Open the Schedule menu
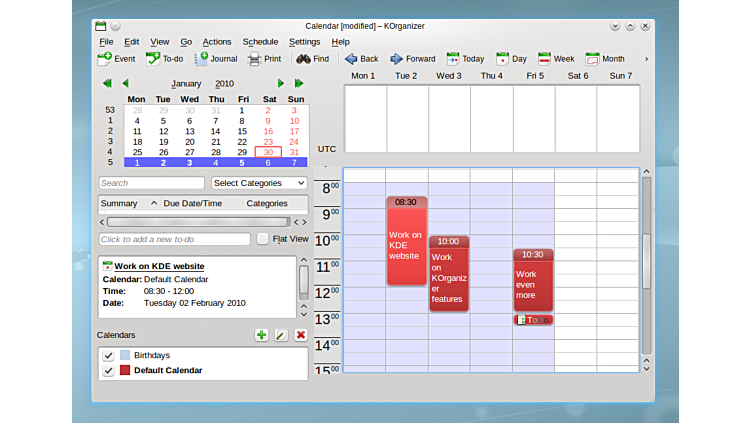This screenshot has width=752, height=423. pos(260,42)
